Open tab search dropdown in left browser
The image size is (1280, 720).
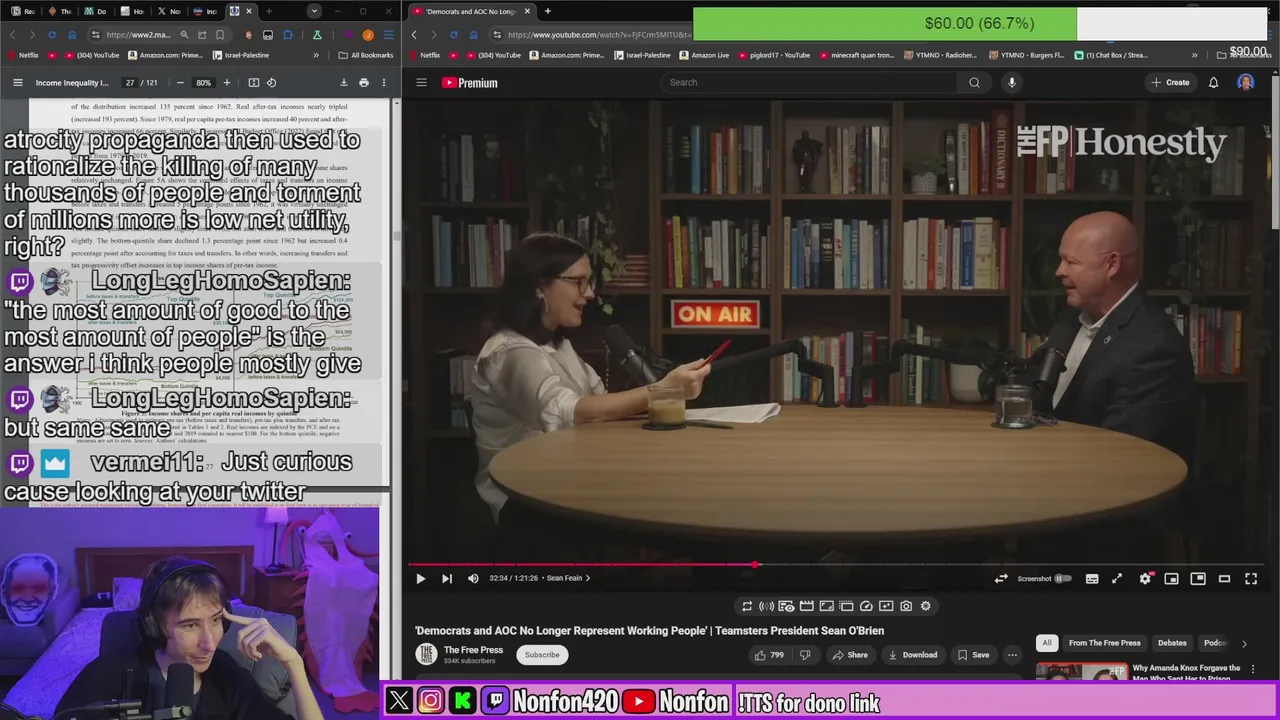tap(314, 11)
